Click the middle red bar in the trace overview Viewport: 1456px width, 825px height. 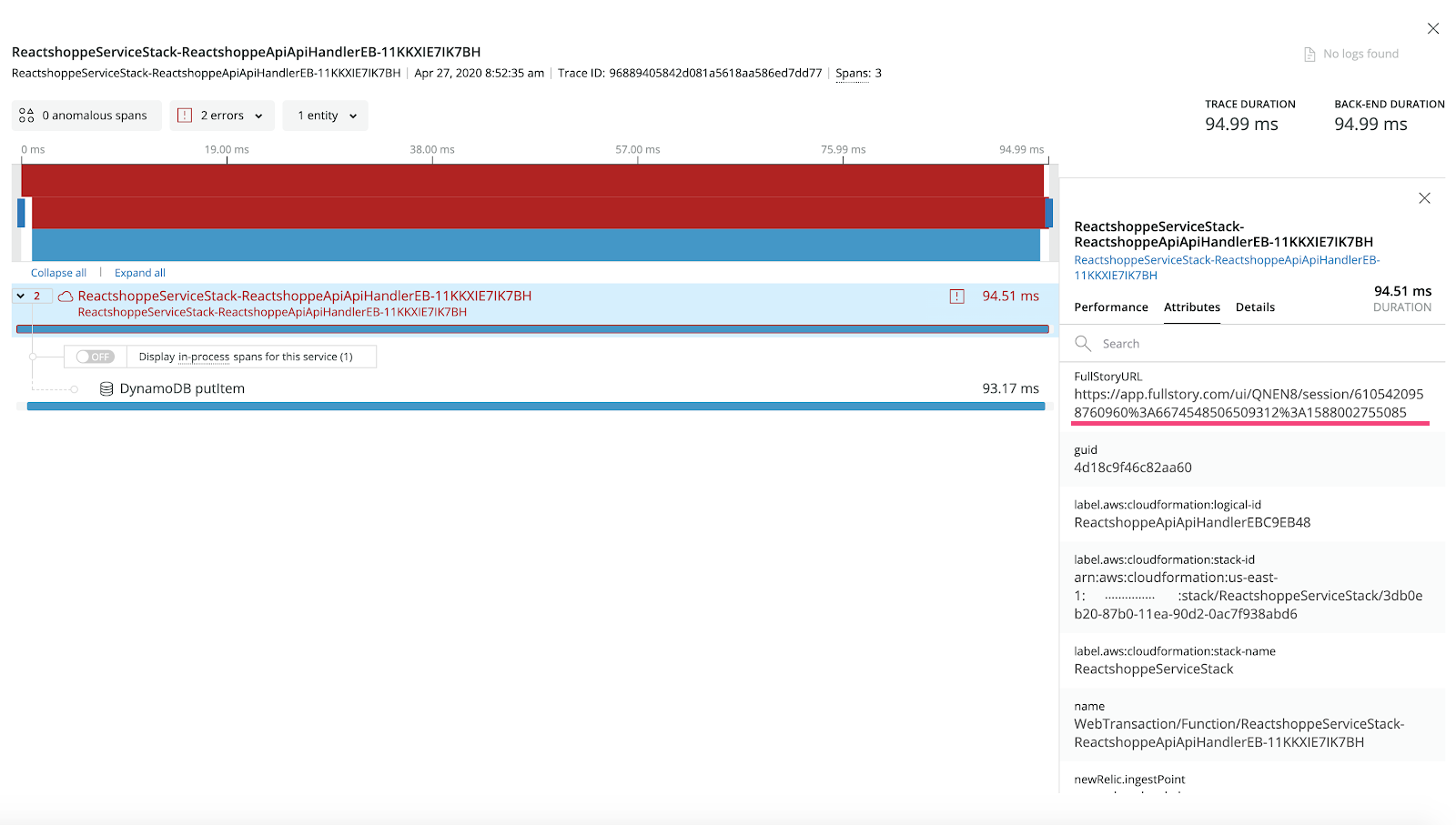click(539, 213)
